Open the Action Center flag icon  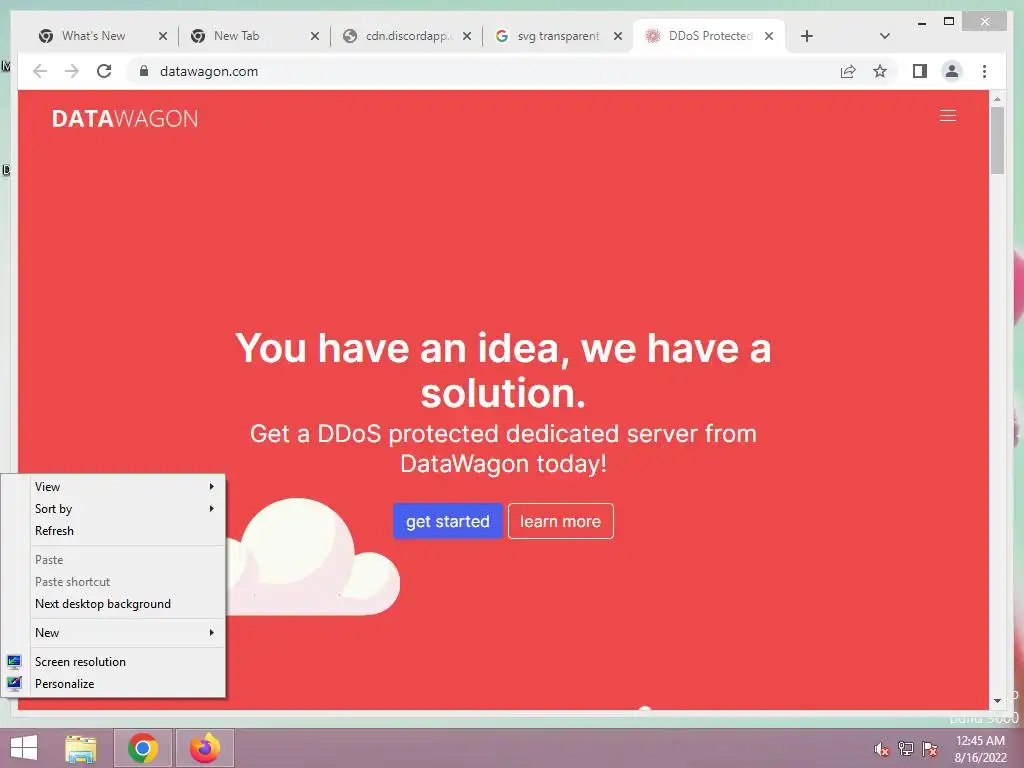click(x=930, y=748)
